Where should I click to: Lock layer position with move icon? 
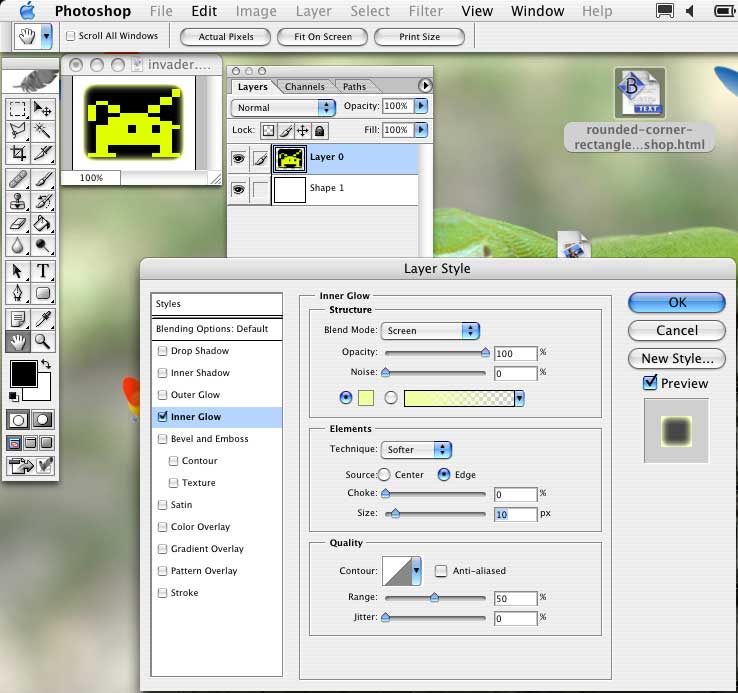click(302, 130)
